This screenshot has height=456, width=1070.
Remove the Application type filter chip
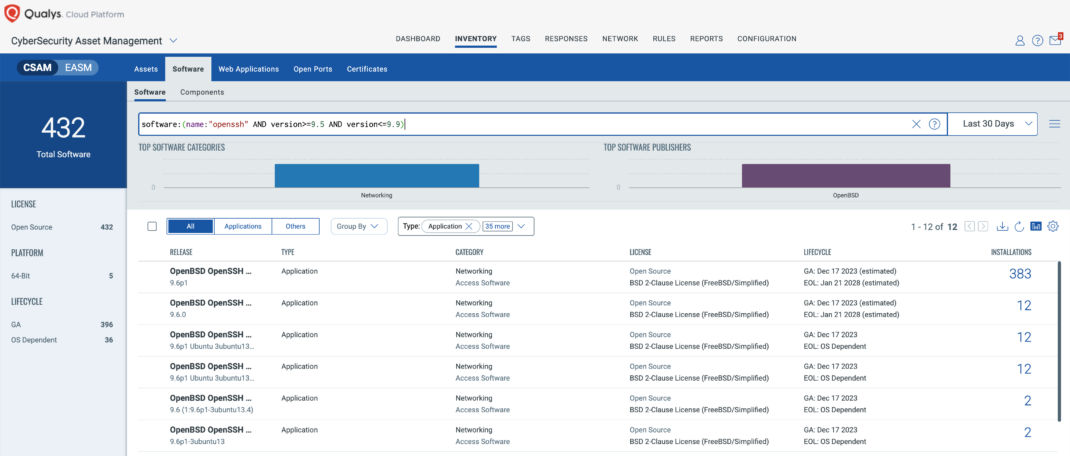click(x=469, y=226)
